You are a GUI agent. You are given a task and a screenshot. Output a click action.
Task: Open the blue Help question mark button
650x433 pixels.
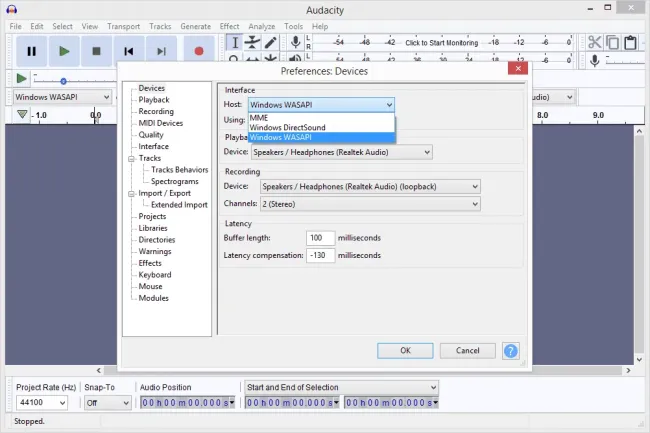511,351
